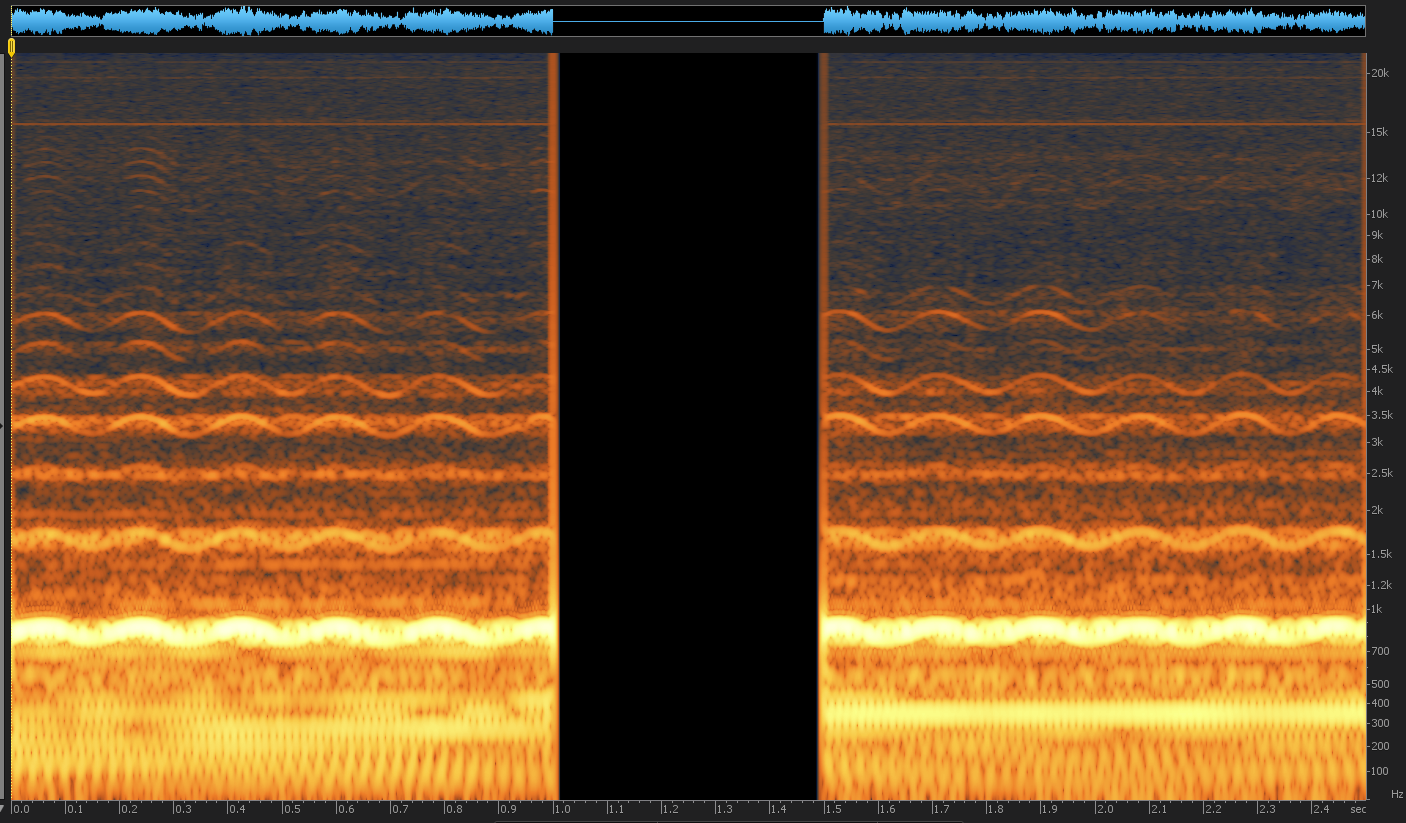Click the 1.5k label on the frequency ruler

1382,554
